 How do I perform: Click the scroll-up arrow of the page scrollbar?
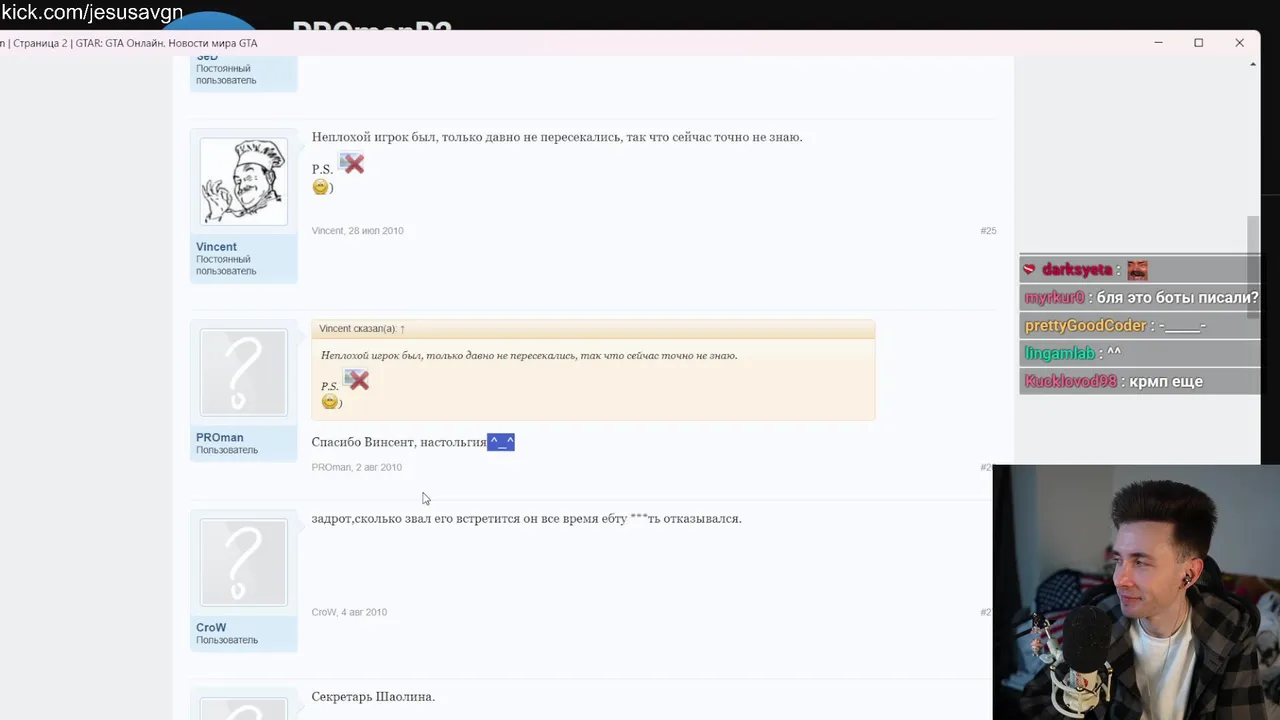tap(1253, 65)
